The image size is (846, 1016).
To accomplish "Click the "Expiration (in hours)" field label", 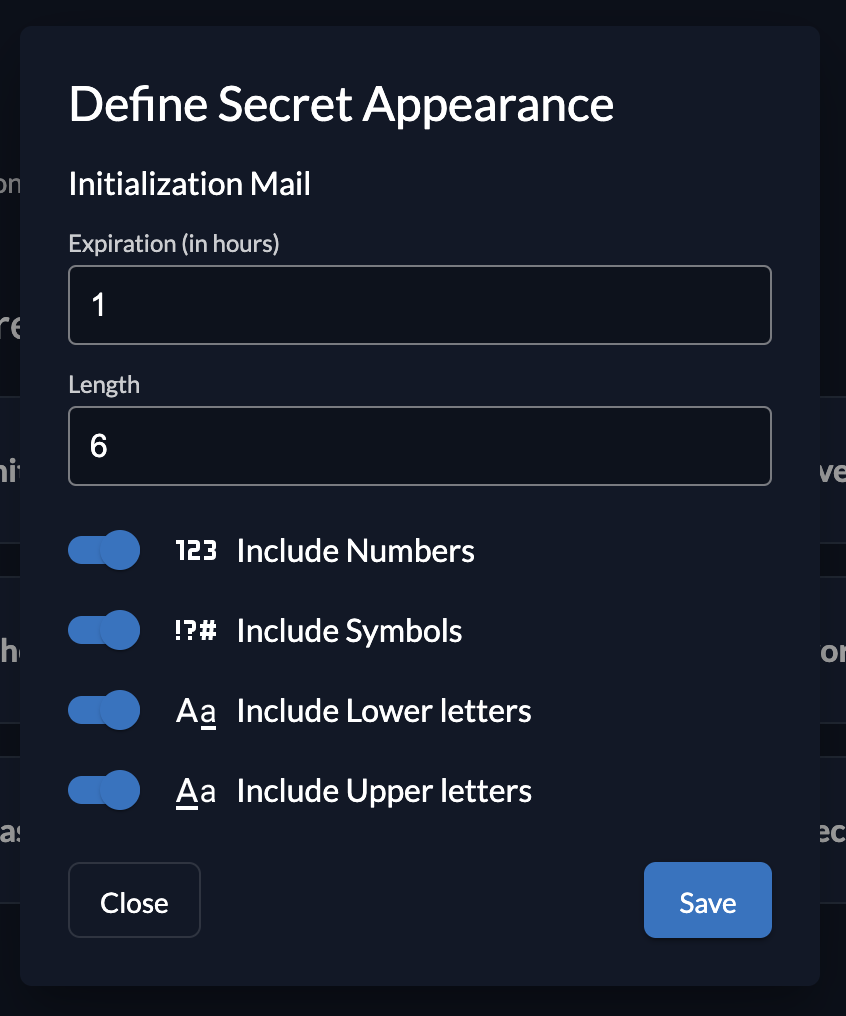I will click(x=174, y=243).
